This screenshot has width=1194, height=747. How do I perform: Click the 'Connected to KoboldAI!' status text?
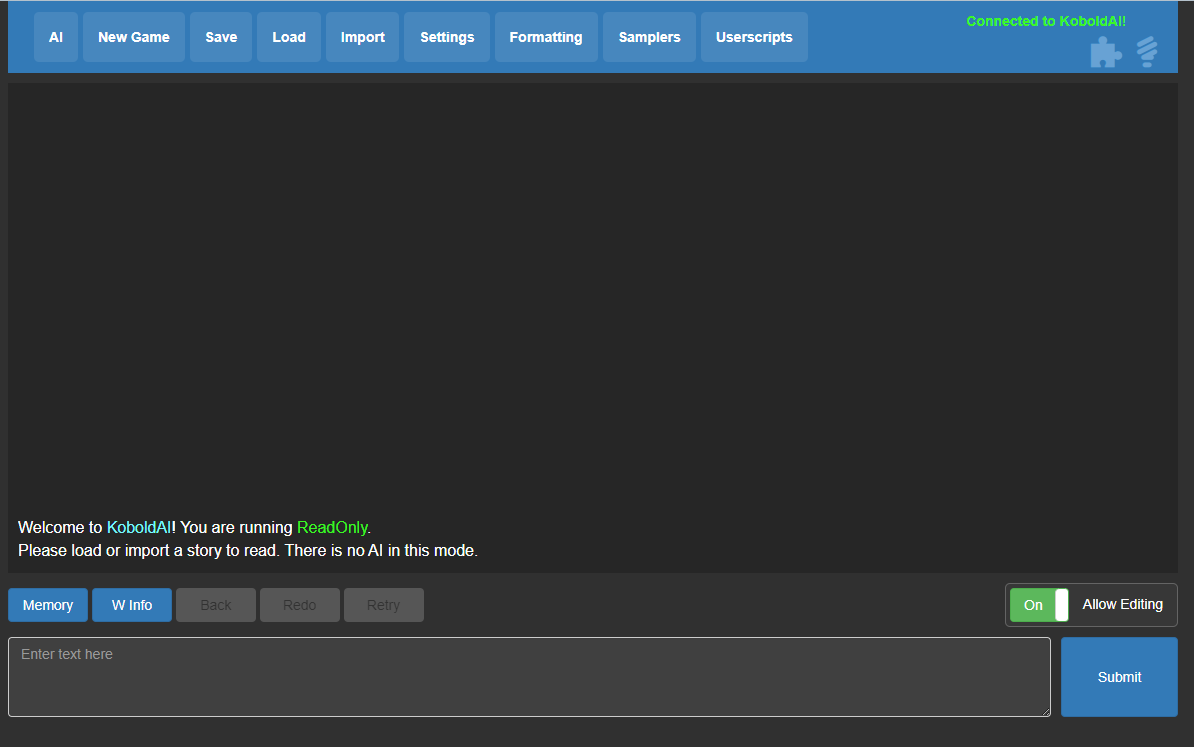pyautogui.click(x=1046, y=21)
